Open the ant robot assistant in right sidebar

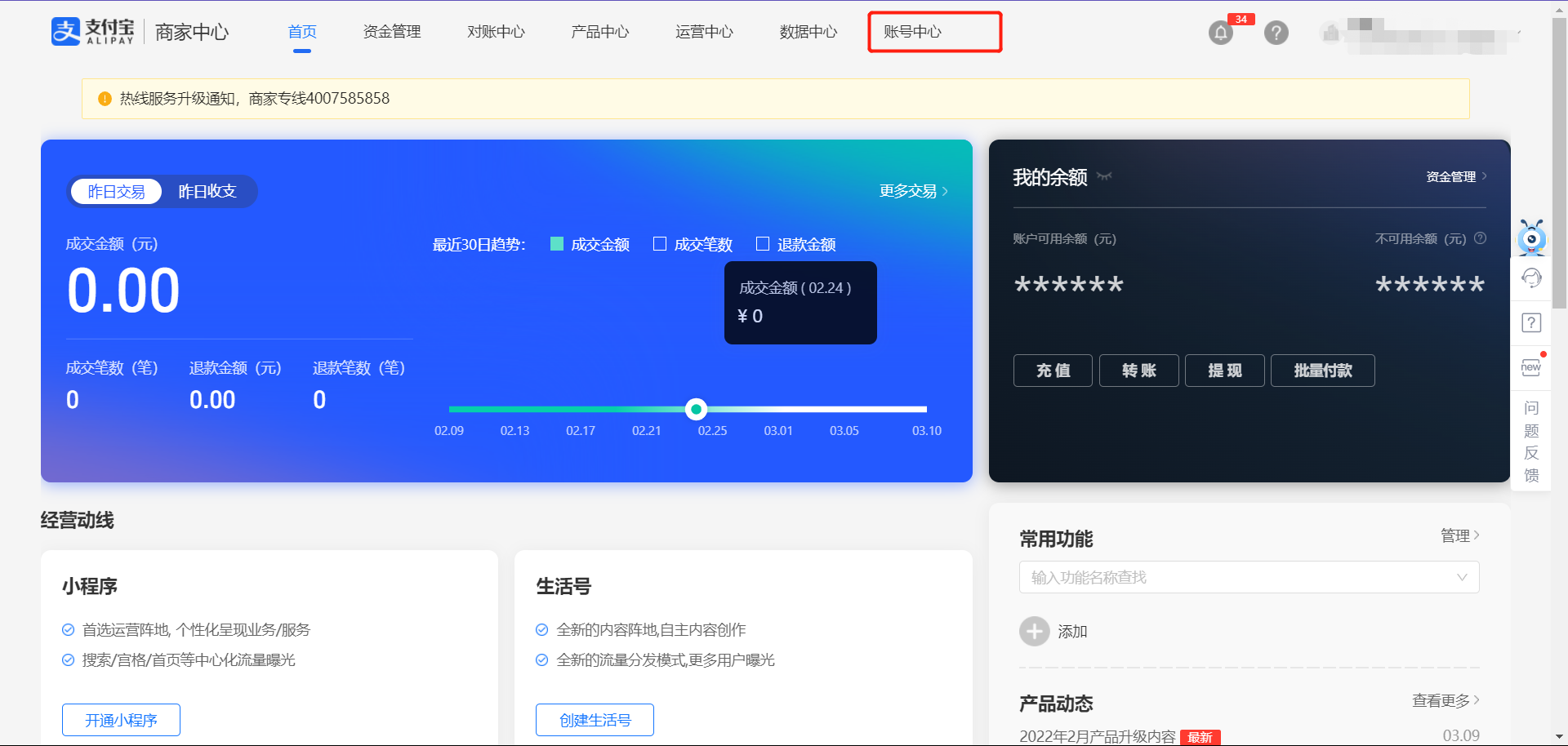[1532, 238]
